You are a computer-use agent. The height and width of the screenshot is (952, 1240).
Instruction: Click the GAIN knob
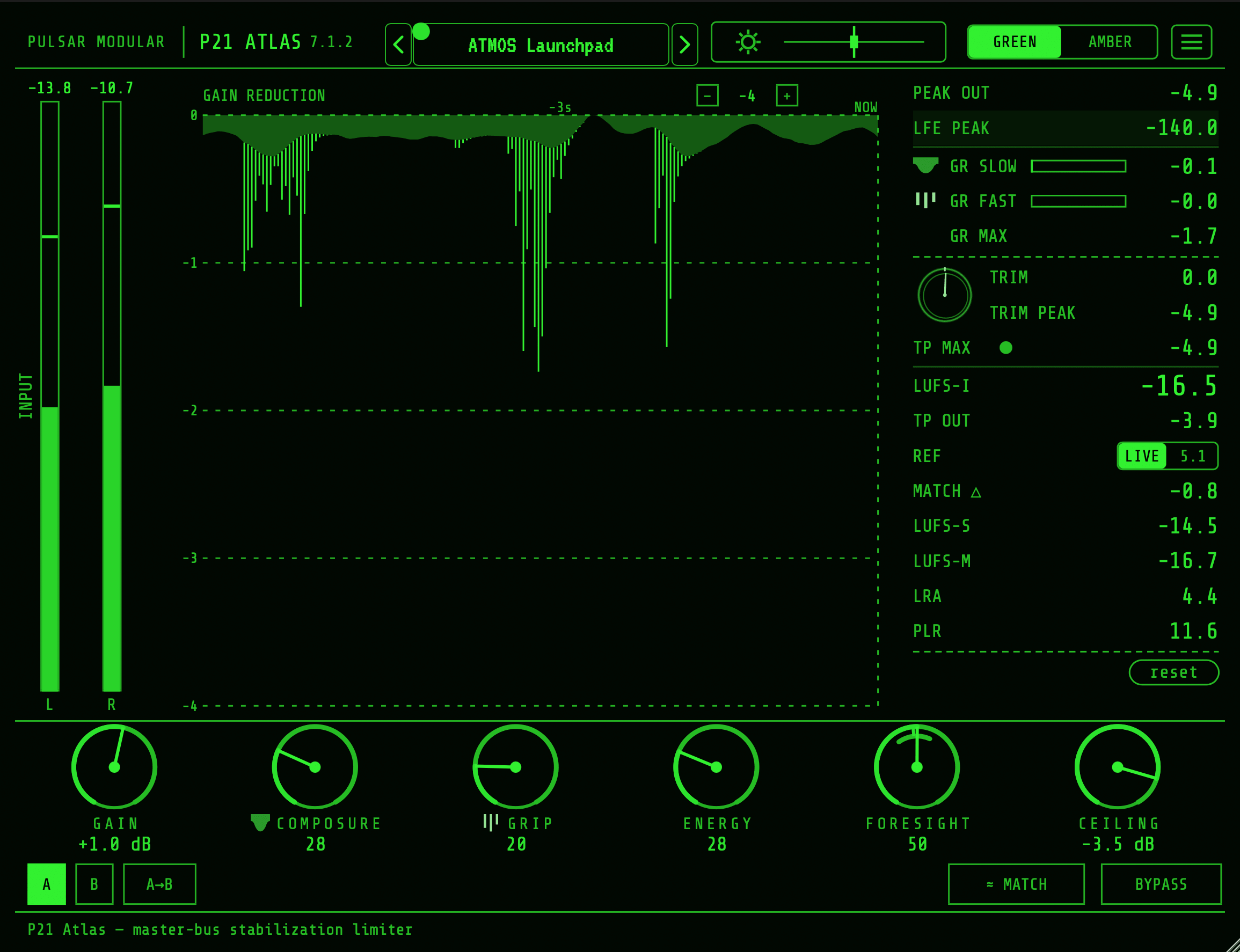click(x=114, y=767)
